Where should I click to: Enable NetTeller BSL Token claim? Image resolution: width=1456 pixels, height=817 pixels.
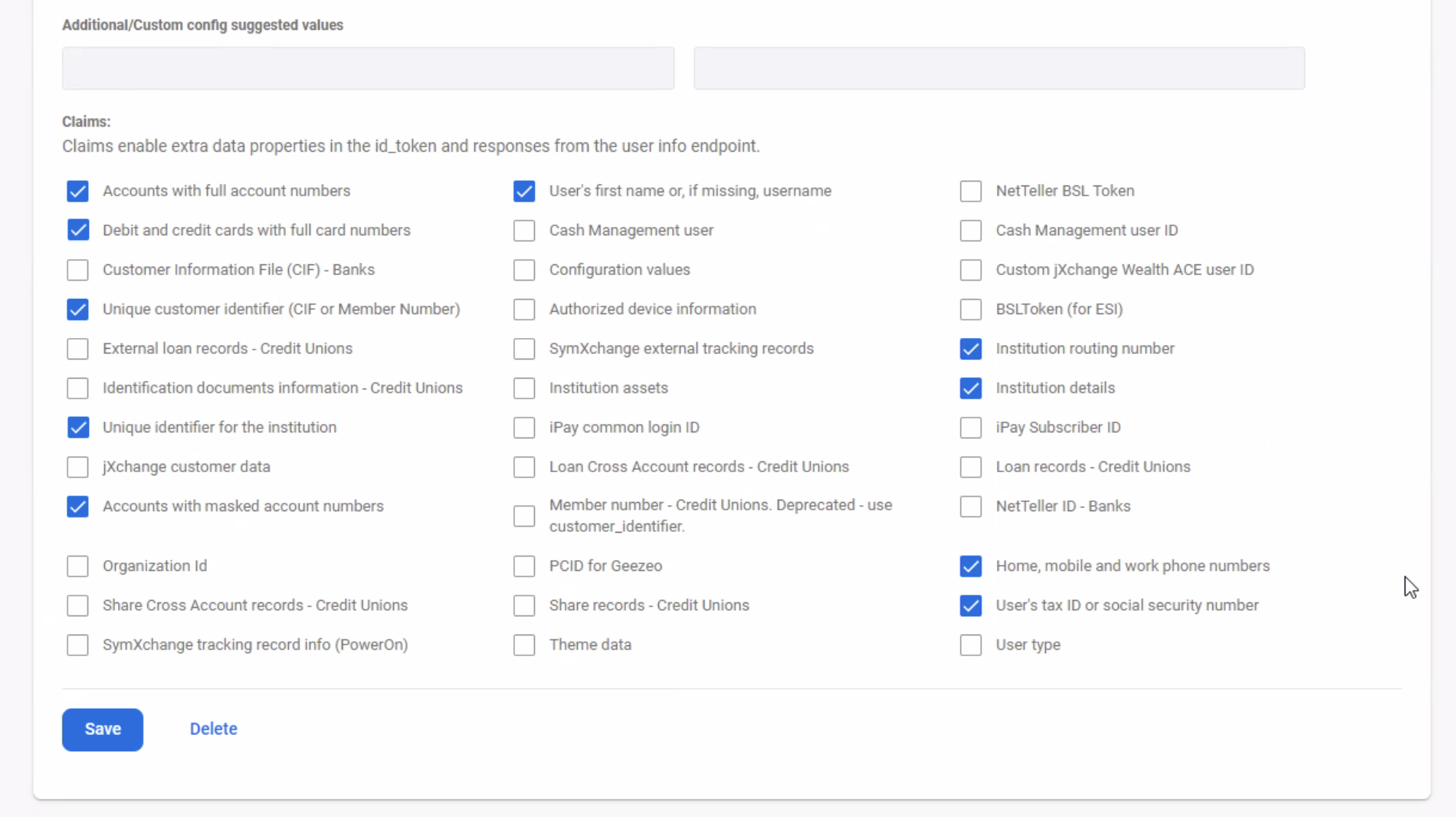pyautogui.click(x=971, y=191)
